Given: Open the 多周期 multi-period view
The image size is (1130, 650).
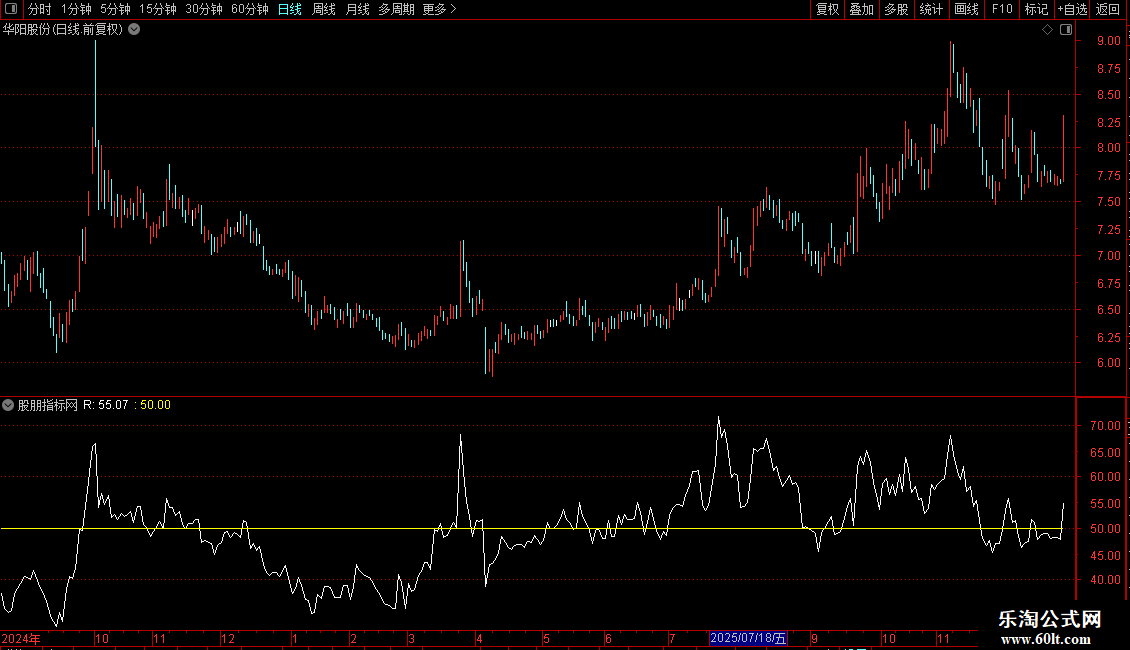Looking at the screenshot, I should [396, 9].
